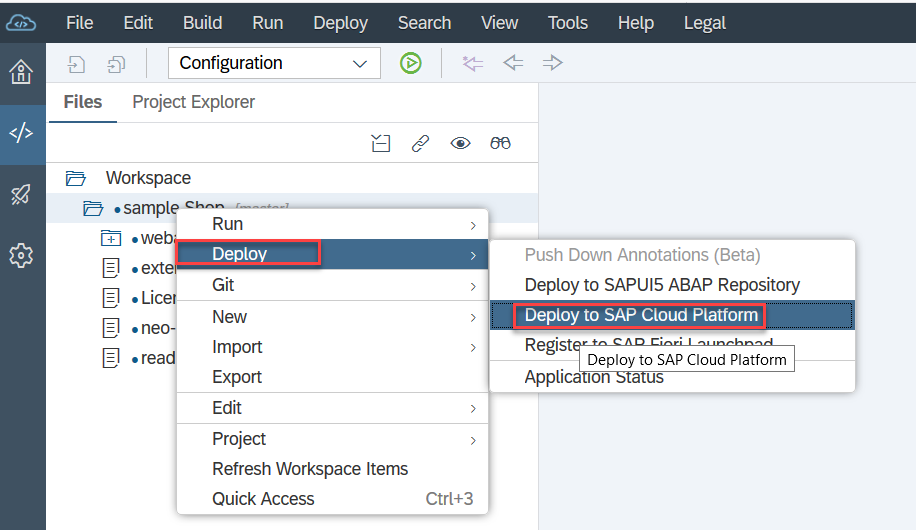The width and height of the screenshot is (916, 530).
Task: Run the application with green play button
Action: [411, 63]
